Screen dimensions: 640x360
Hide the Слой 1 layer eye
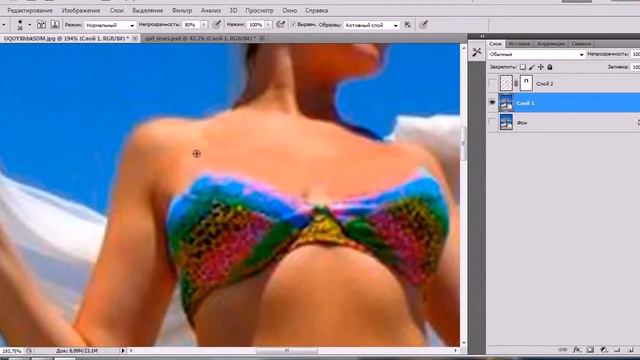492,103
